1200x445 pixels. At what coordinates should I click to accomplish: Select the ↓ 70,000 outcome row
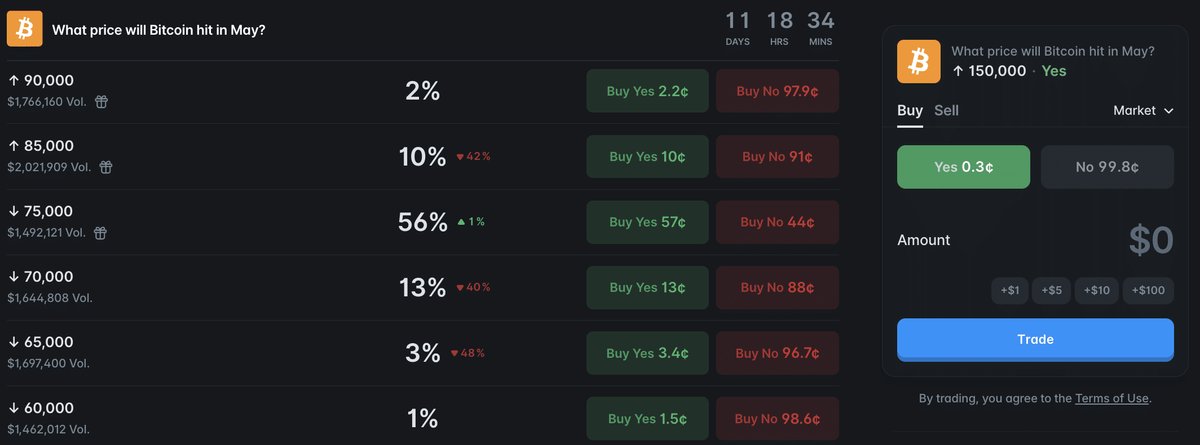(421, 287)
